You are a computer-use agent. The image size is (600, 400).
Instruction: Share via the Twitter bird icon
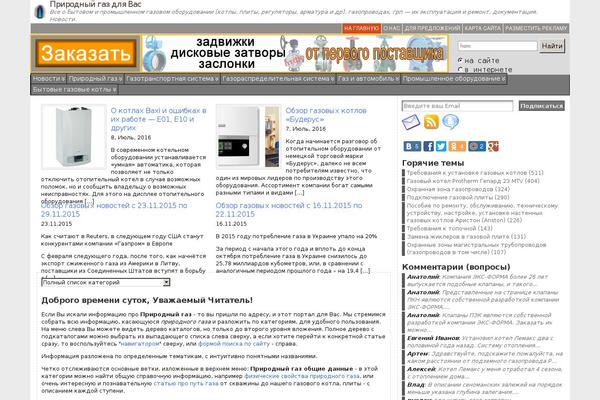coord(441,146)
